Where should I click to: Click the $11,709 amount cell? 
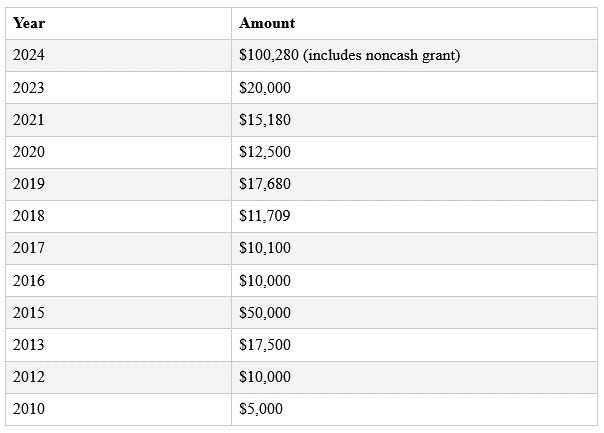[x=414, y=216]
